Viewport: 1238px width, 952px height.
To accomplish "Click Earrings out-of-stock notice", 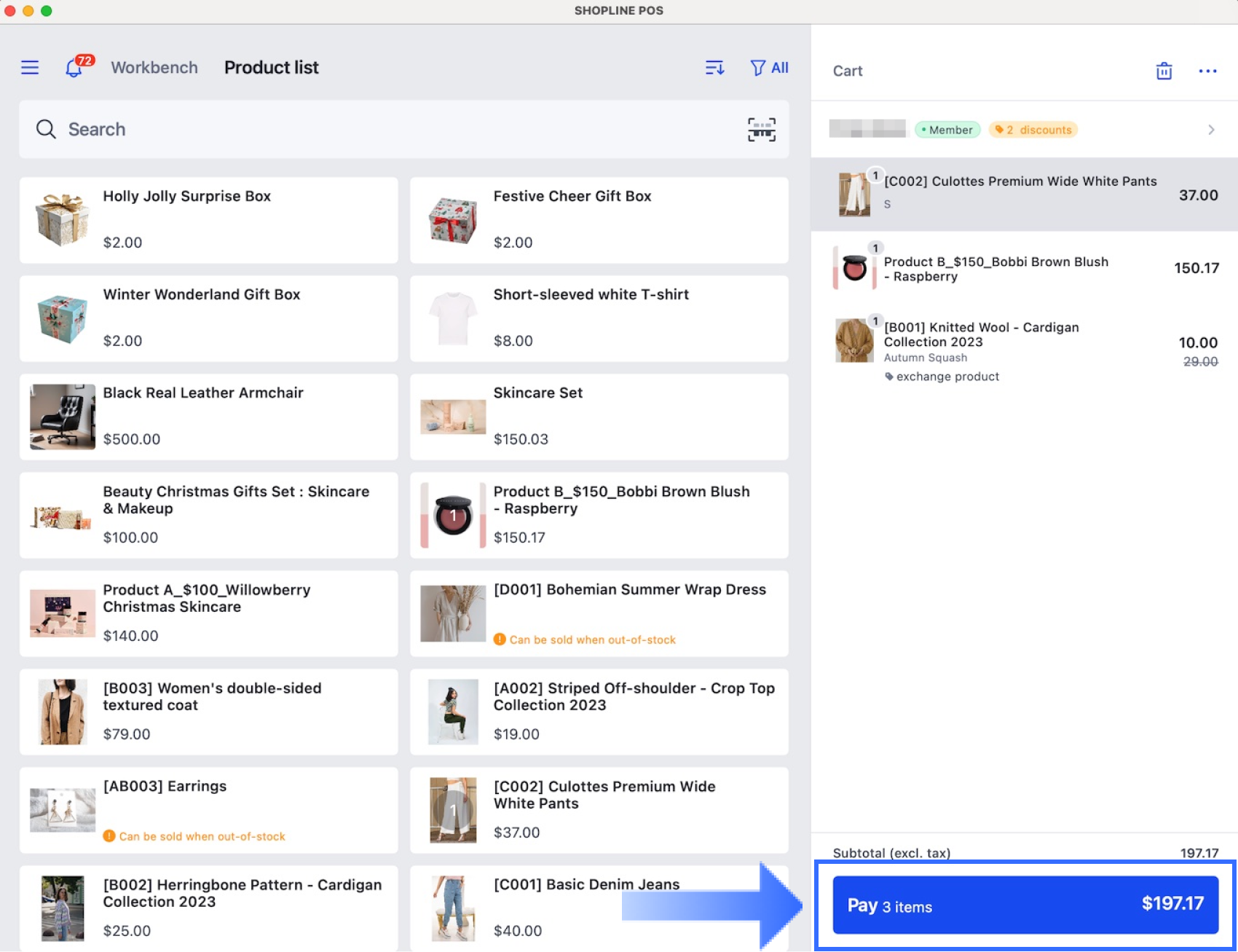I will pyautogui.click(x=194, y=836).
